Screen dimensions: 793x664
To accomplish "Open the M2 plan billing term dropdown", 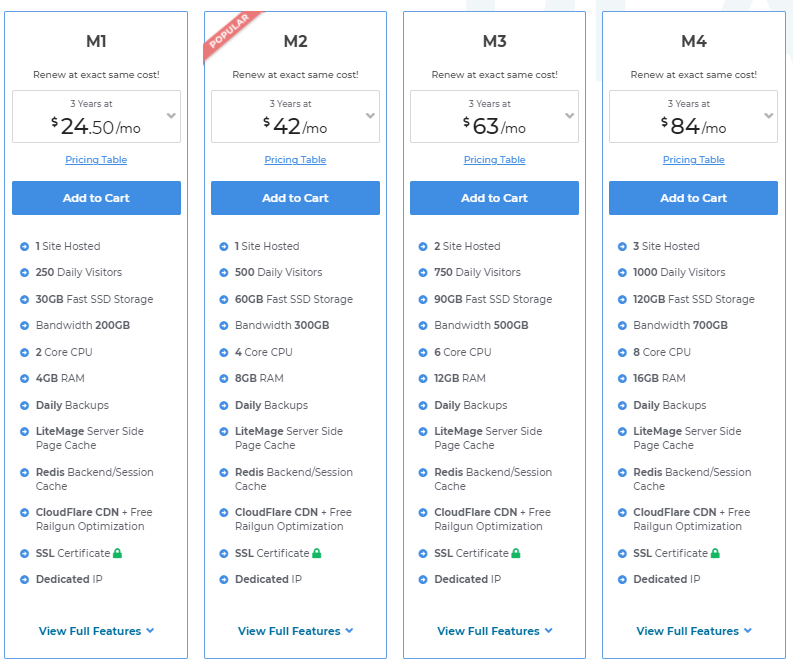I will tap(295, 116).
